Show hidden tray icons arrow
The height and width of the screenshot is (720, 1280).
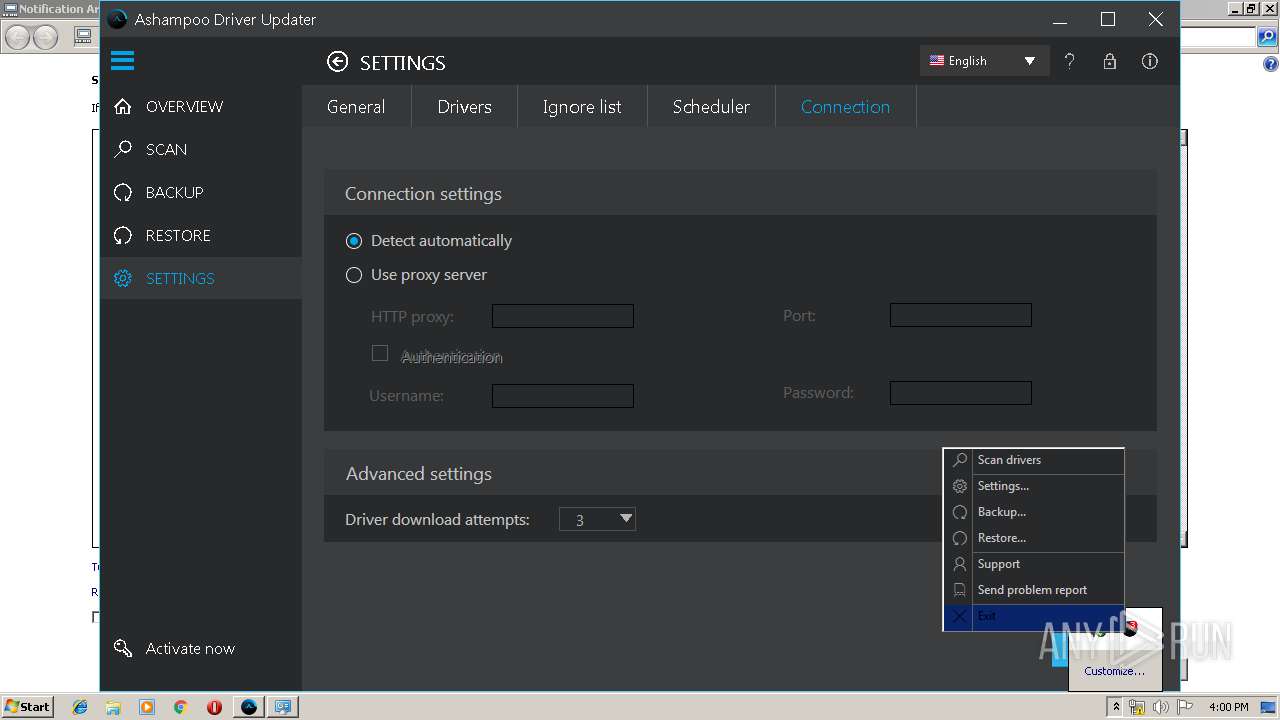point(1116,707)
